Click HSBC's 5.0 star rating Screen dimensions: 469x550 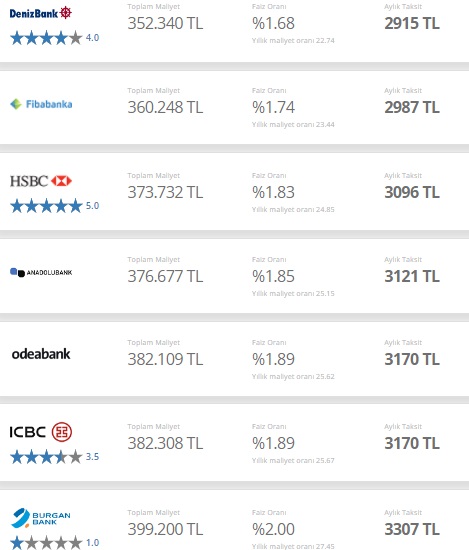point(55,206)
